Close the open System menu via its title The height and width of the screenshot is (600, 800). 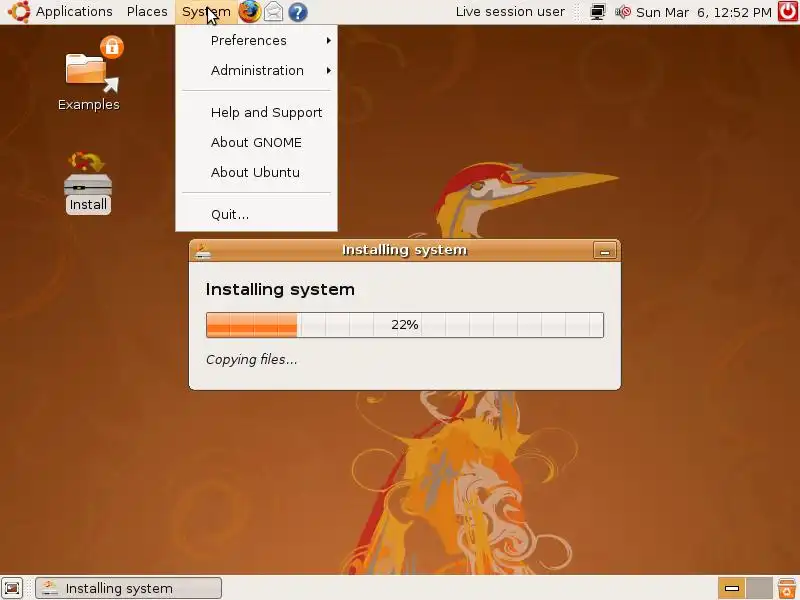206,12
